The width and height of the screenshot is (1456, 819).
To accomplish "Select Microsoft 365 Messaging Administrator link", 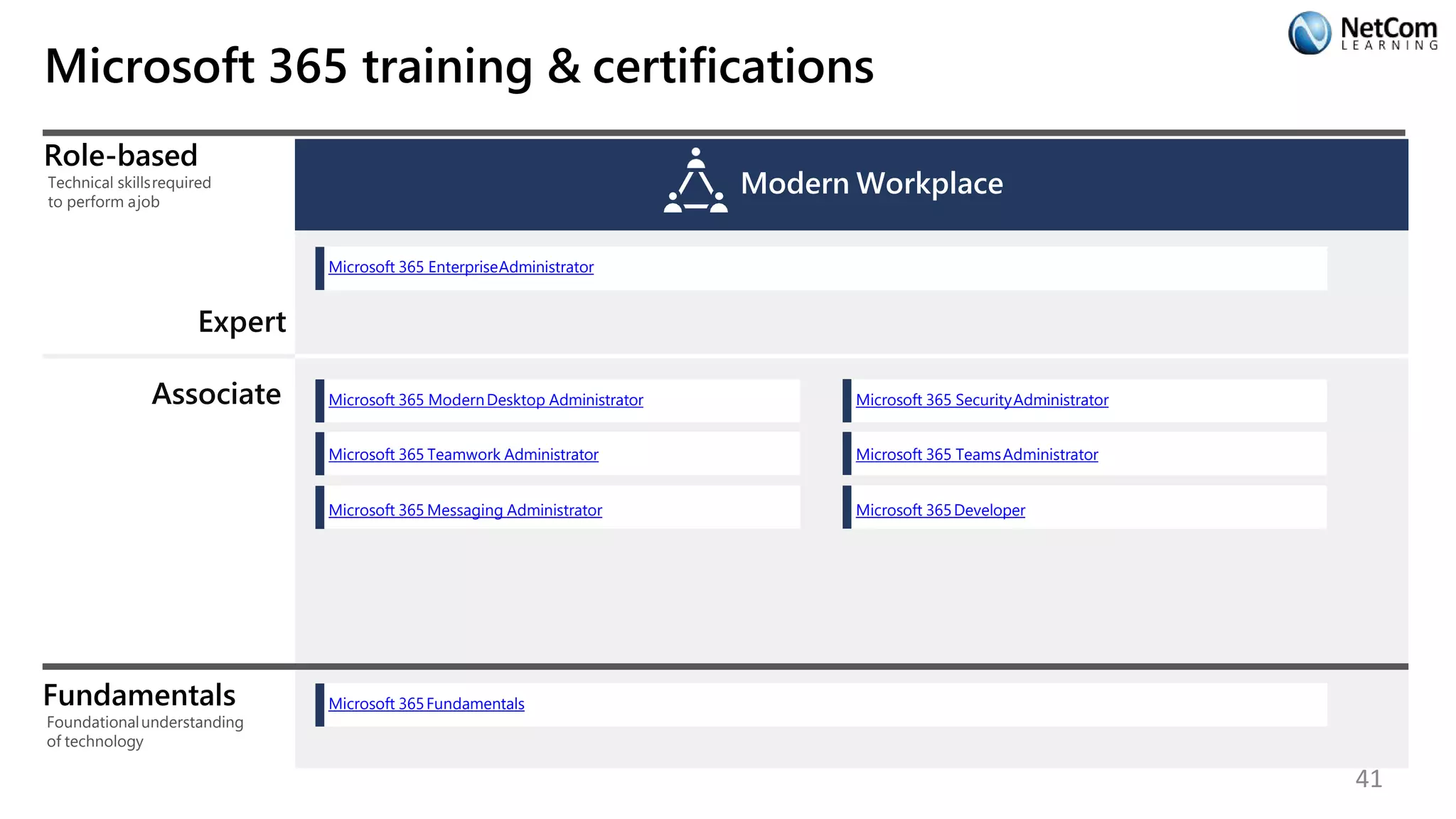I will click(465, 510).
